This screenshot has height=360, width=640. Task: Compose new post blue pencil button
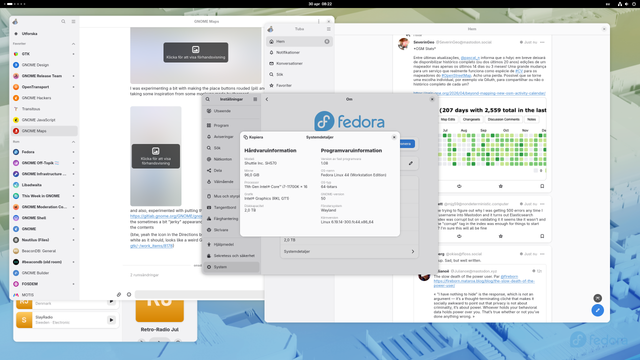tap(598, 311)
